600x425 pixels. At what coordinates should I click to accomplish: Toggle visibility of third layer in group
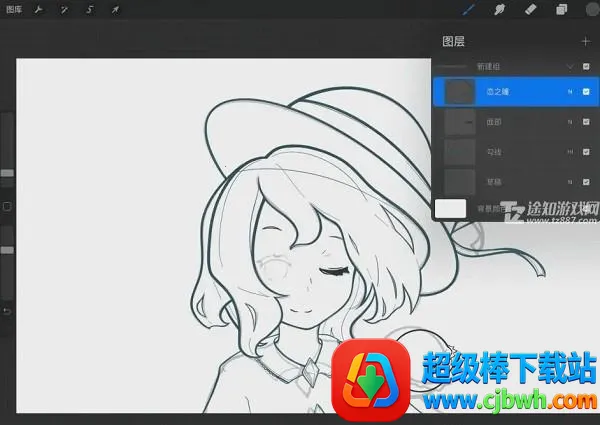point(586,152)
